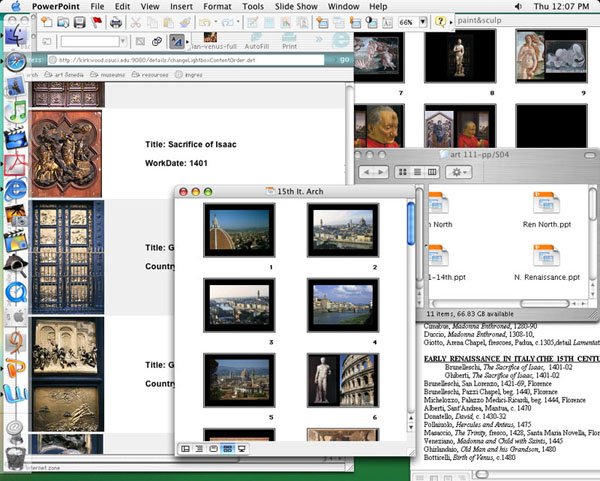Select slide 1 thumbnail in 15th It. Arch
Viewport: 600px width, 481px height.
pyautogui.click(x=239, y=230)
